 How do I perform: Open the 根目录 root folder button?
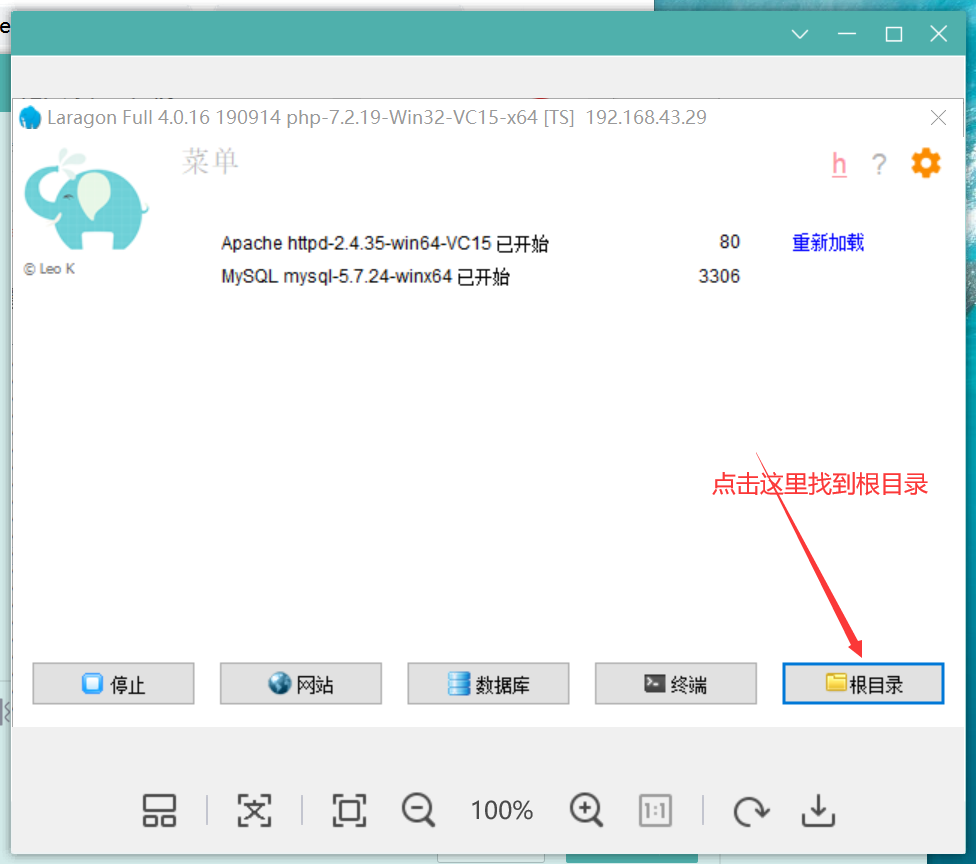tap(863, 683)
